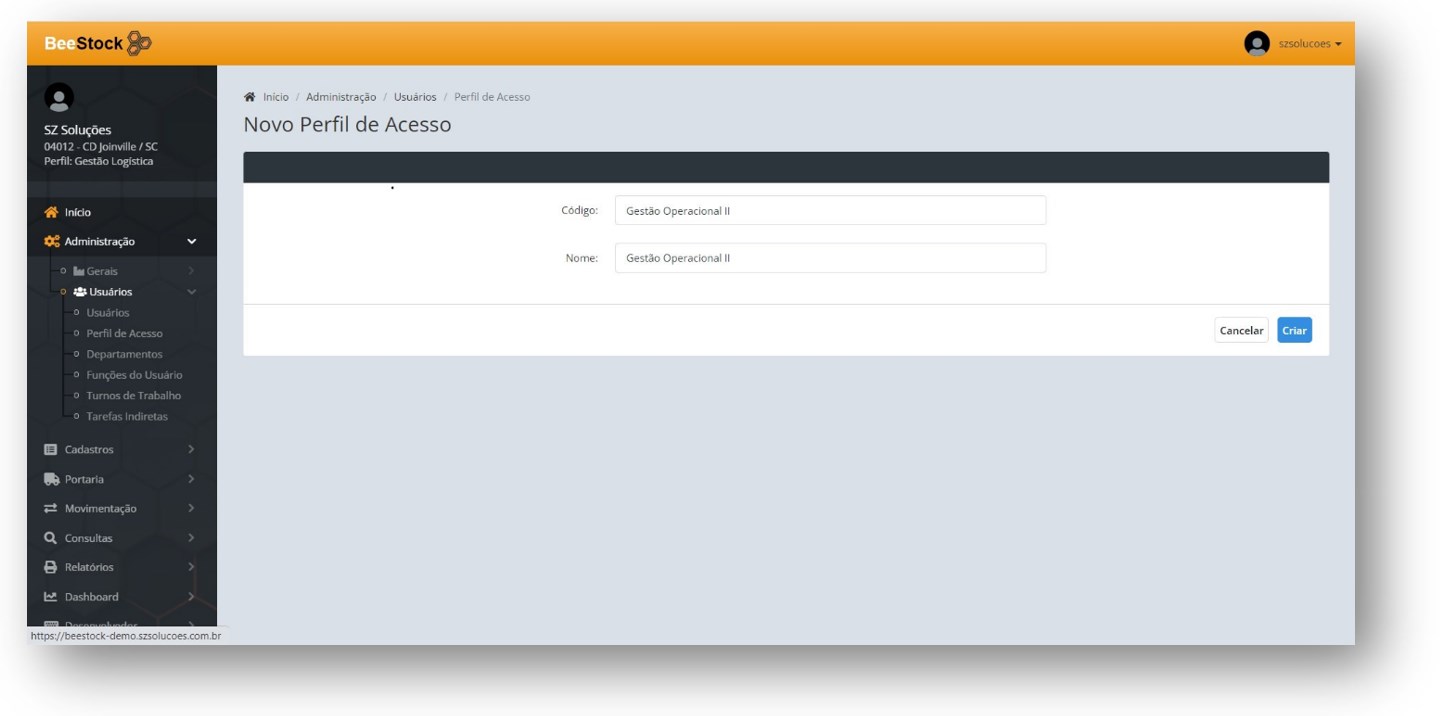Open Perfil de Acesso in the sidebar
Viewport: 1440px width, 716px height.
(124, 334)
